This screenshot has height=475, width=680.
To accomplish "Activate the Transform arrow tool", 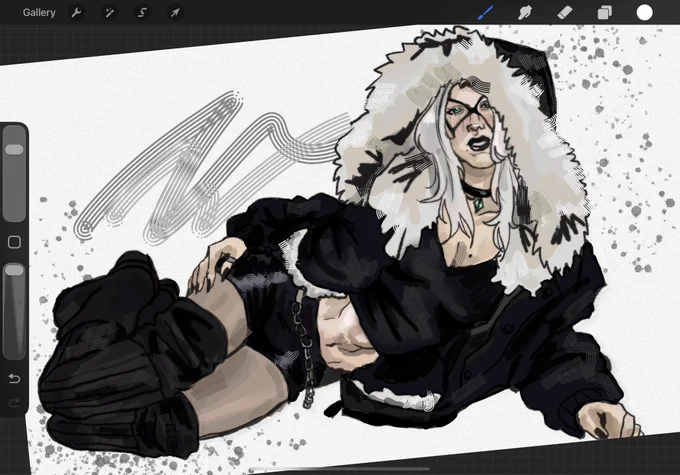I will point(175,13).
